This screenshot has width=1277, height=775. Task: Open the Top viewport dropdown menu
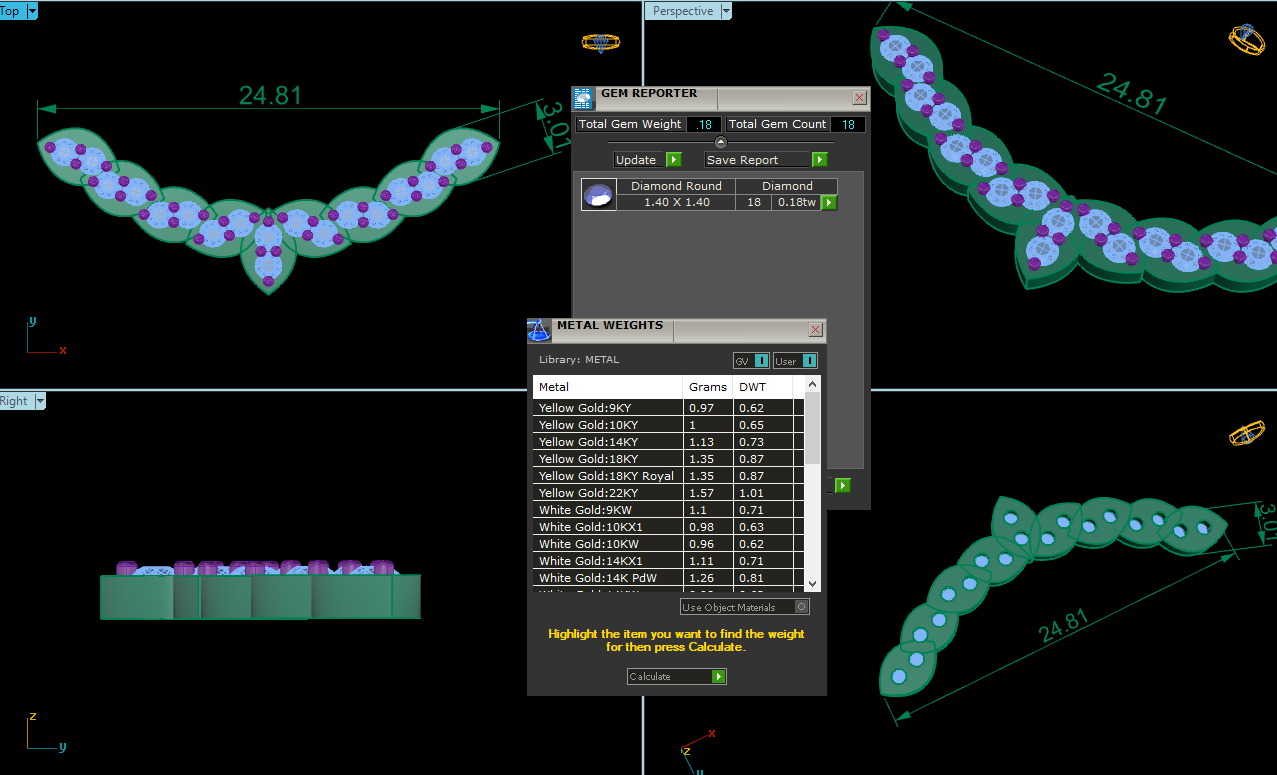click(x=32, y=11)
